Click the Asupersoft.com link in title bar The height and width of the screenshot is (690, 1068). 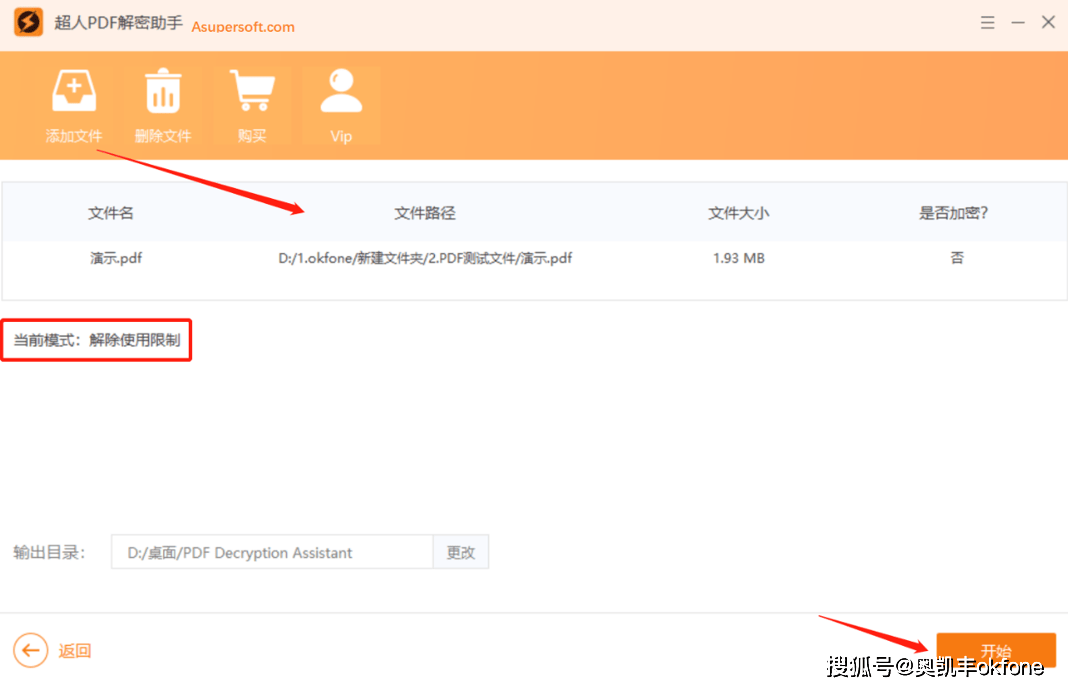[x=243, y=27]
